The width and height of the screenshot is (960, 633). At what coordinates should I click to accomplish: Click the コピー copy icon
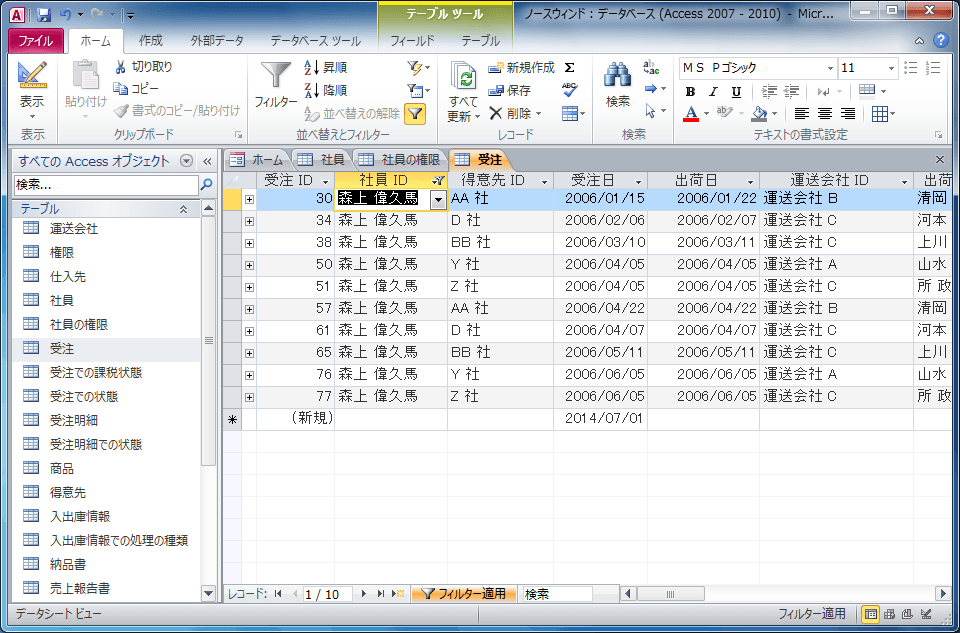point(121,89)
